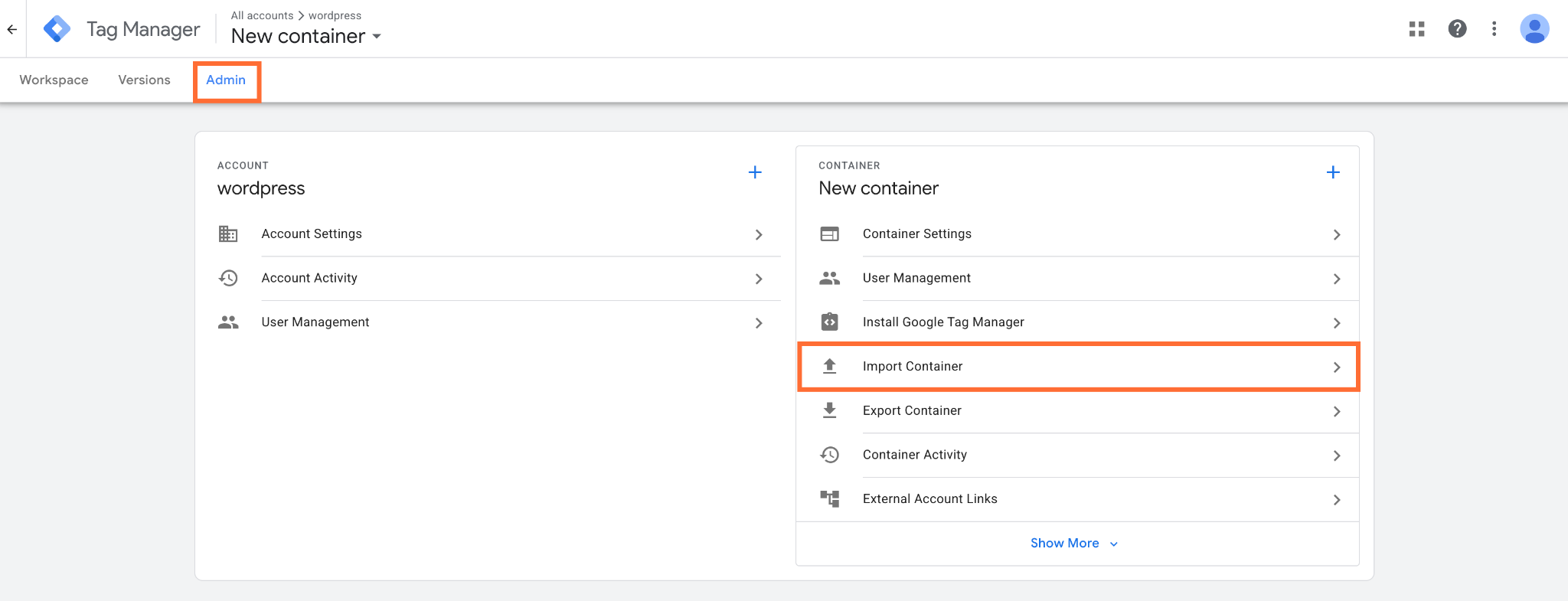
Task: Click the account User Management people icon
Action: point(228,322)
